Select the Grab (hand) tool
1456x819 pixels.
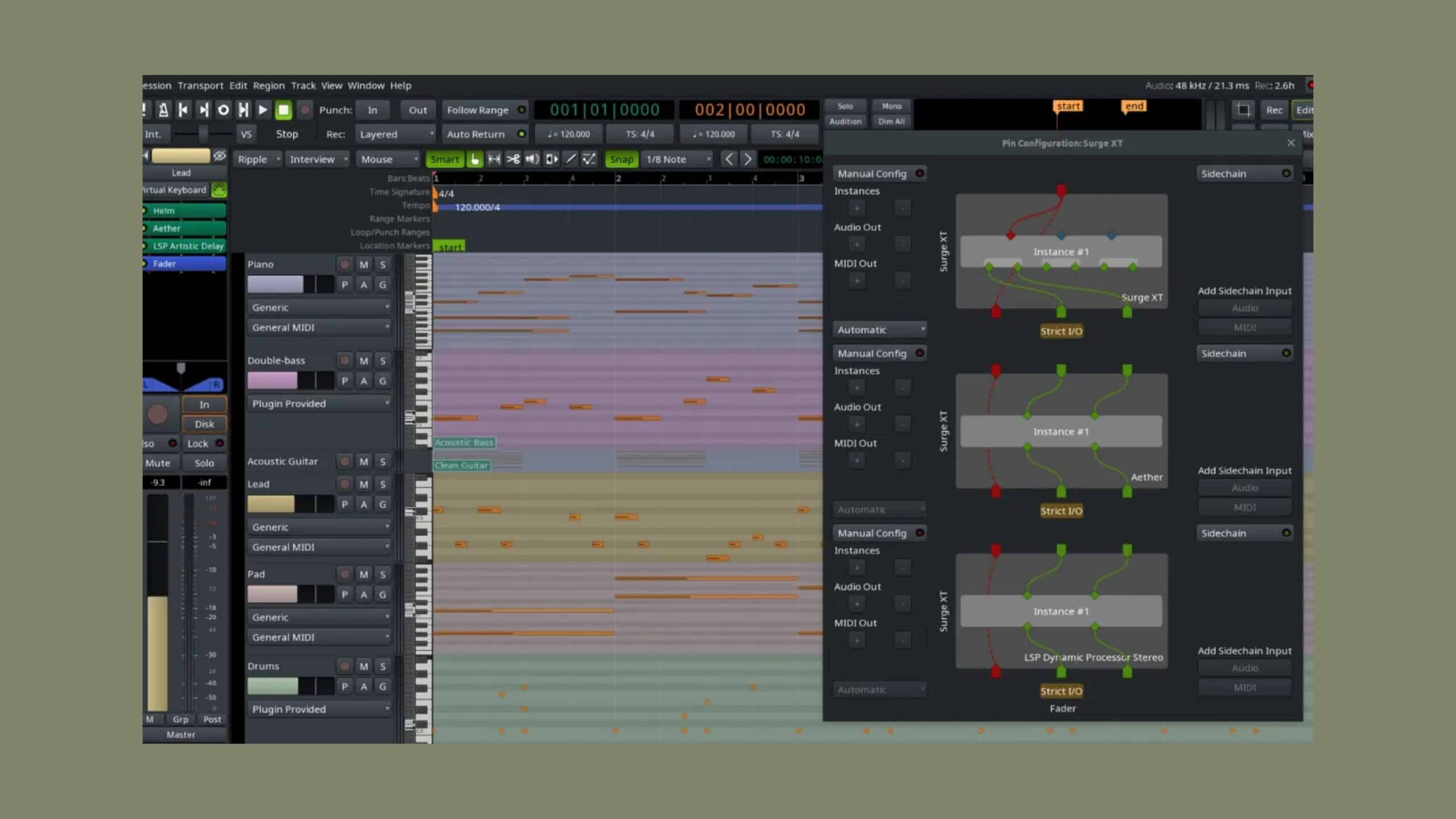pyautogui.click(x=474, y=159)
